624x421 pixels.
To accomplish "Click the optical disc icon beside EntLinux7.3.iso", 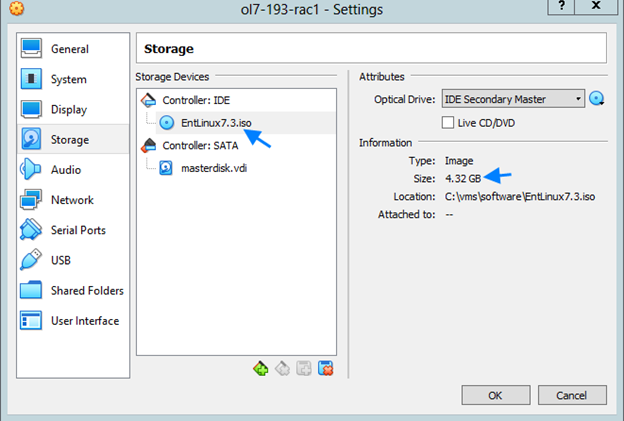I will tap(167, 123).
